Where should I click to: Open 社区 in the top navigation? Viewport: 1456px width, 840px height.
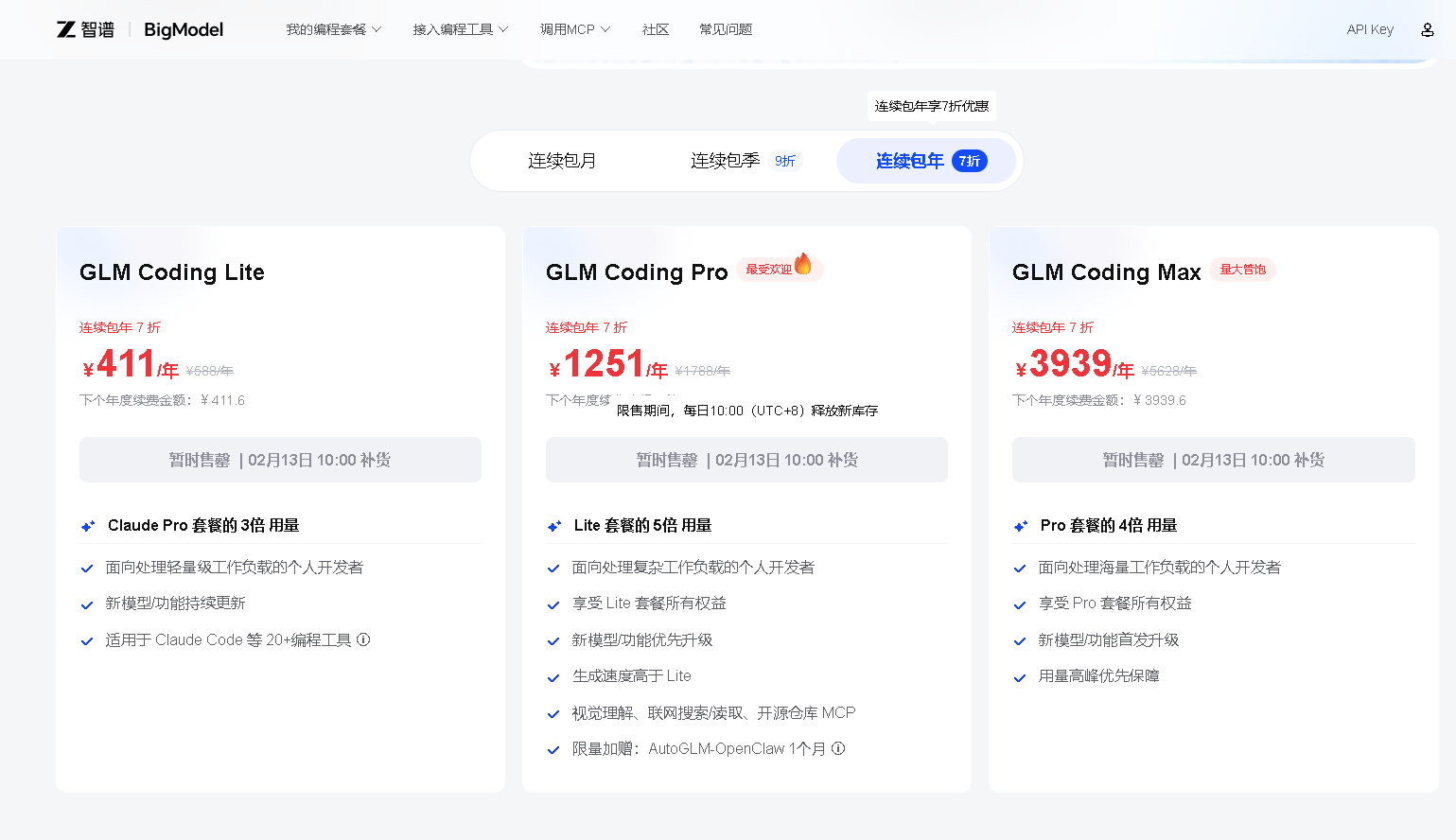tap(656, 29)
